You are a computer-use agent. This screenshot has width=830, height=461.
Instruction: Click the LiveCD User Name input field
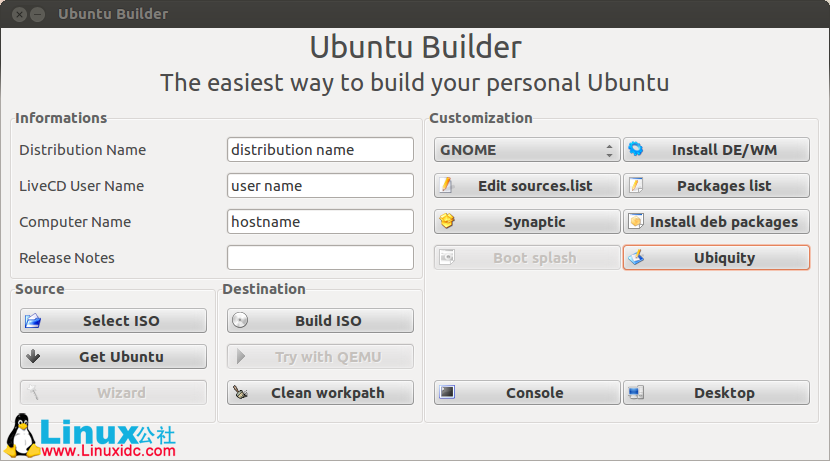pos(320,186)
